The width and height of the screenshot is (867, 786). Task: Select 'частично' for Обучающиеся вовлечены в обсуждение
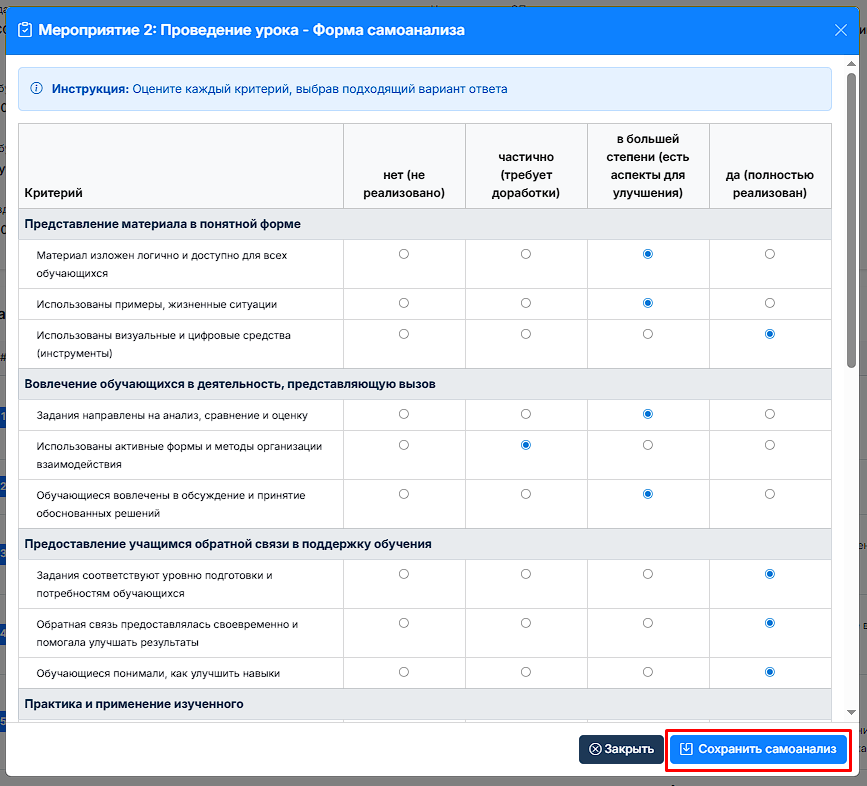pos(526,494)
